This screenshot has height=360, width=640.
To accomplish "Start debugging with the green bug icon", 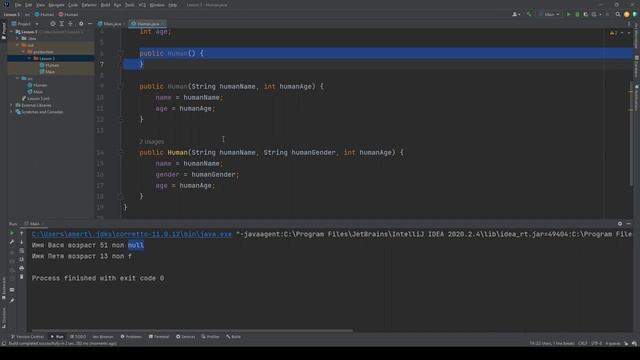I will (577, 14).
